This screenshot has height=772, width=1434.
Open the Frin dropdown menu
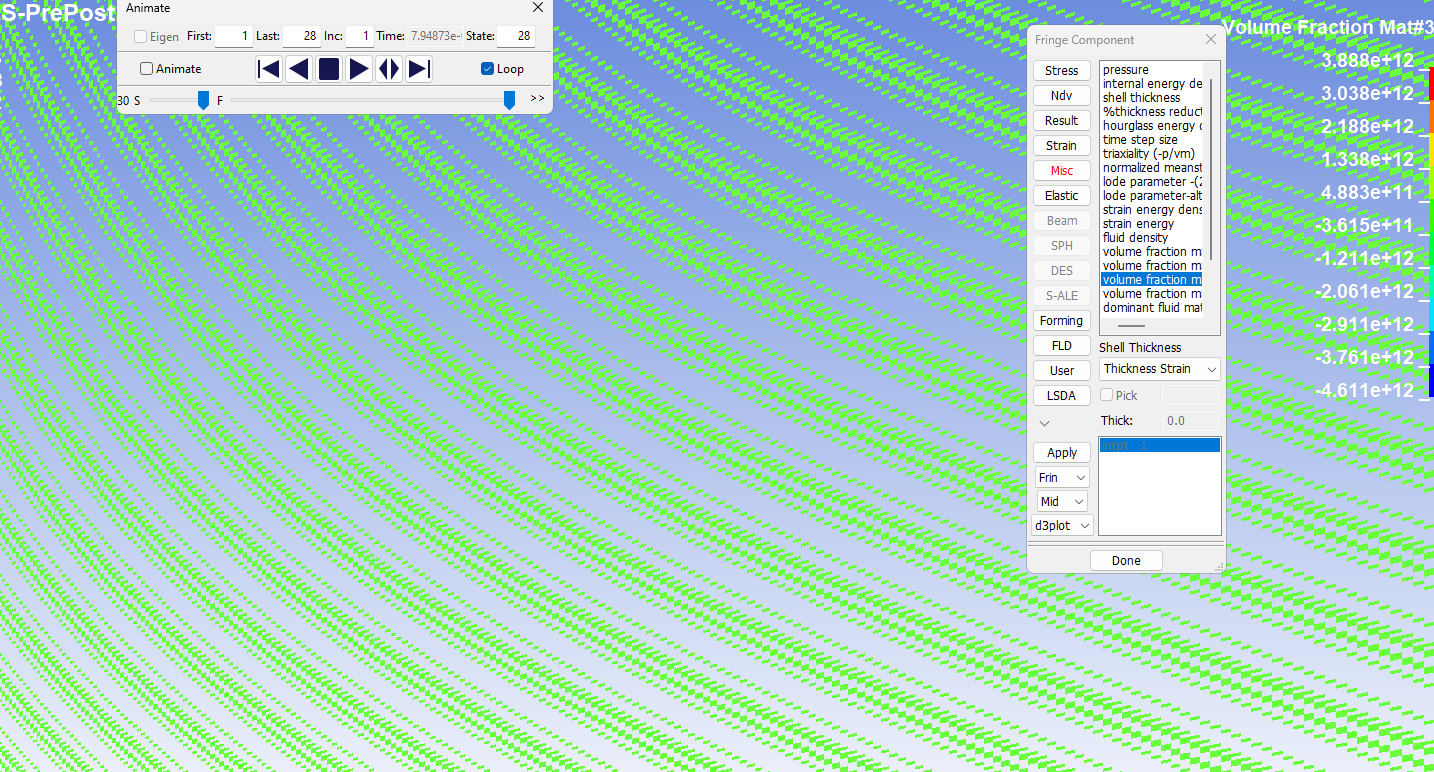coord(1061,478)
